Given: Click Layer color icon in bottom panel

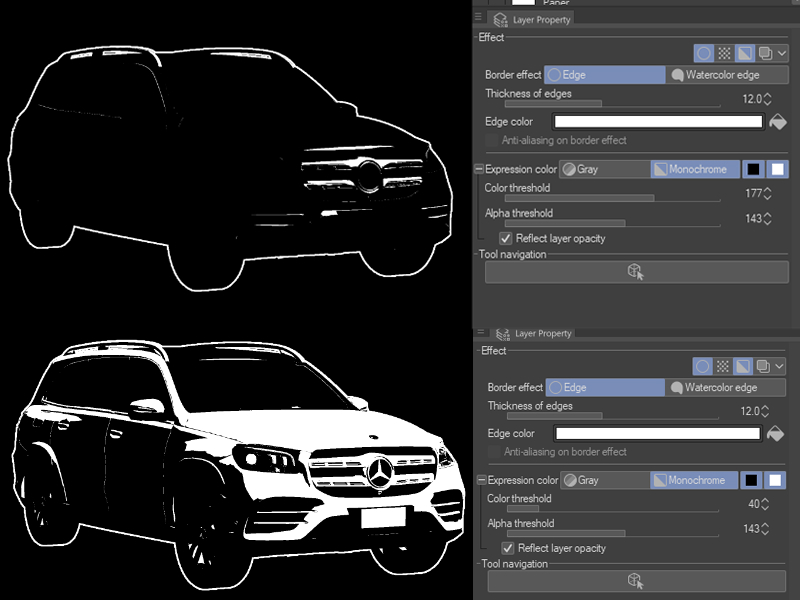Looking at the screenshot, I should pos(744,367).
